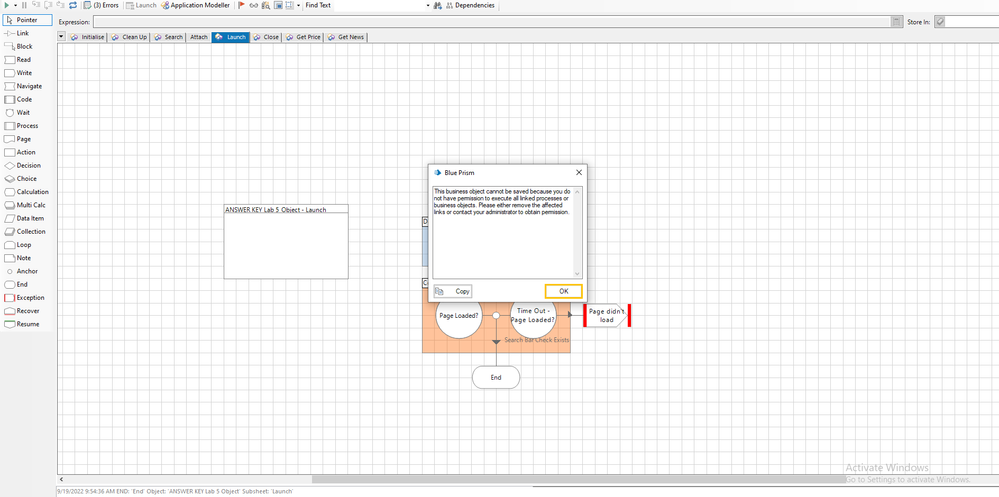Open the page tabs list dropdown arrow
999x497 pixels.
62,37
